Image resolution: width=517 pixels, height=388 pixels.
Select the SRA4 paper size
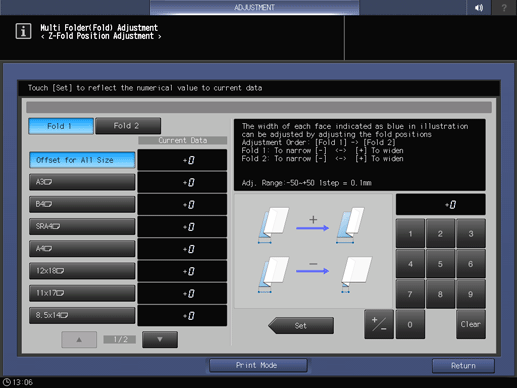[82, 226]
